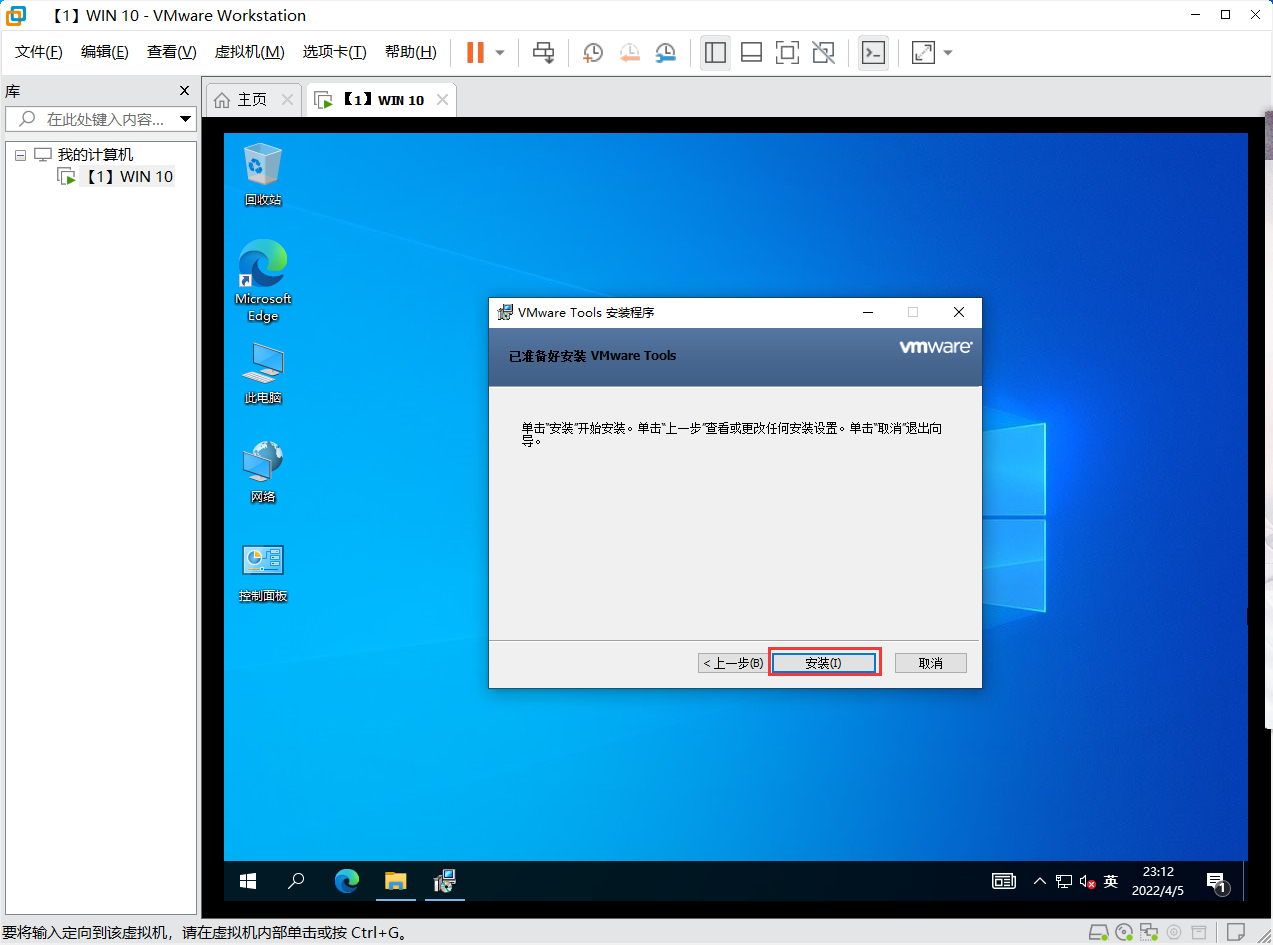Click 取消 in the VMware Tools installer
Image resolution: width=1273 pixels, height=945 pixels.
click(x=930, y=663)
